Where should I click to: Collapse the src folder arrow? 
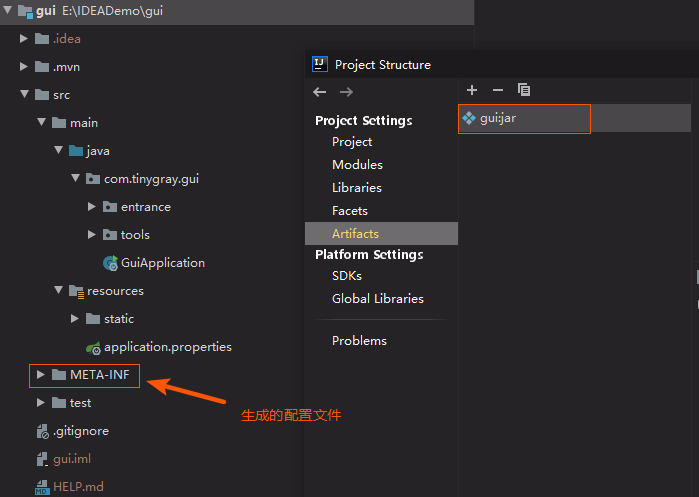(x=25, y=94)
